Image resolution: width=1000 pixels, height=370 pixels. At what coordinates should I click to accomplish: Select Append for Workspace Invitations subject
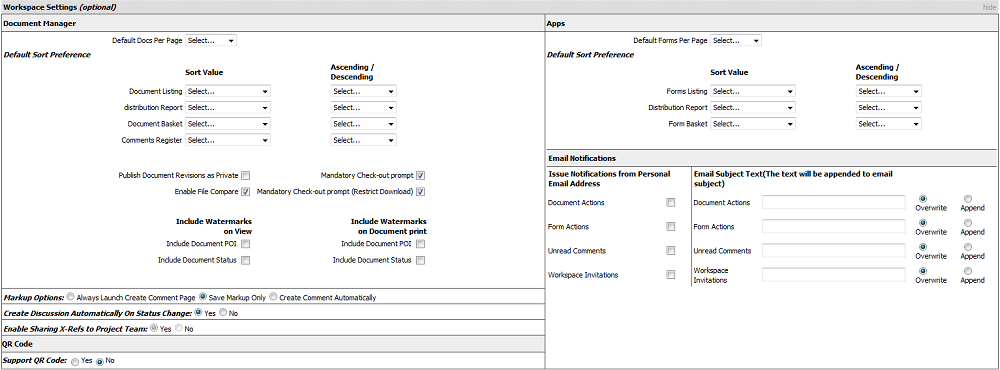(968, 271)
